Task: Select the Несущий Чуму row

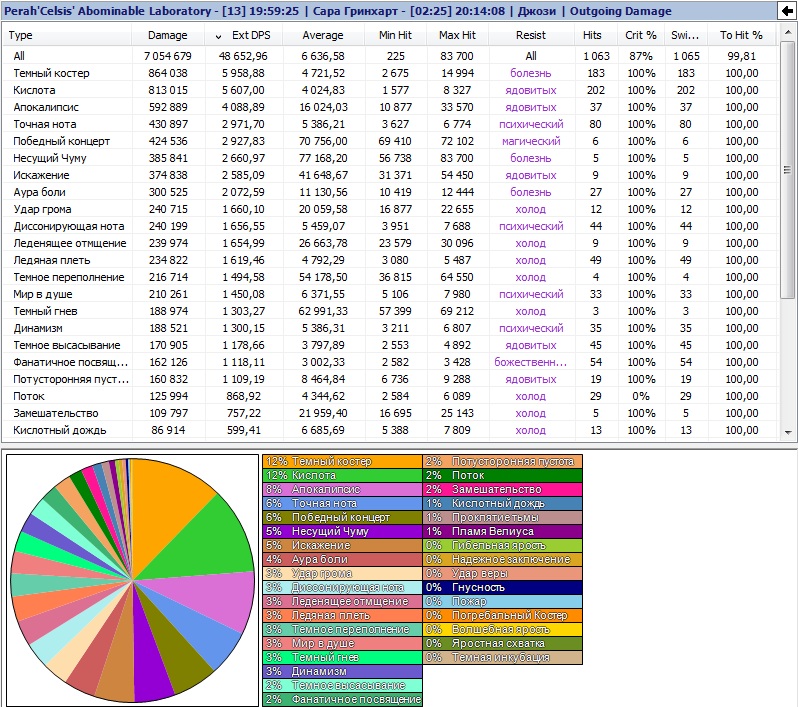Action: point(390,158)
